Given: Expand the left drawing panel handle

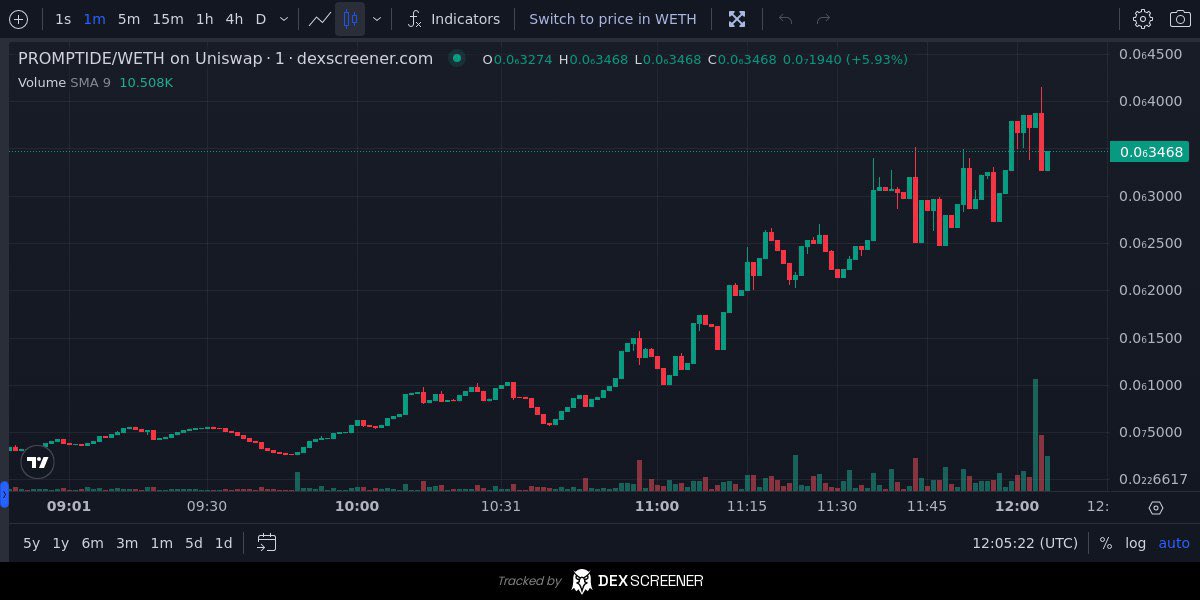Looking at the screenshot, I should [4, 493].
